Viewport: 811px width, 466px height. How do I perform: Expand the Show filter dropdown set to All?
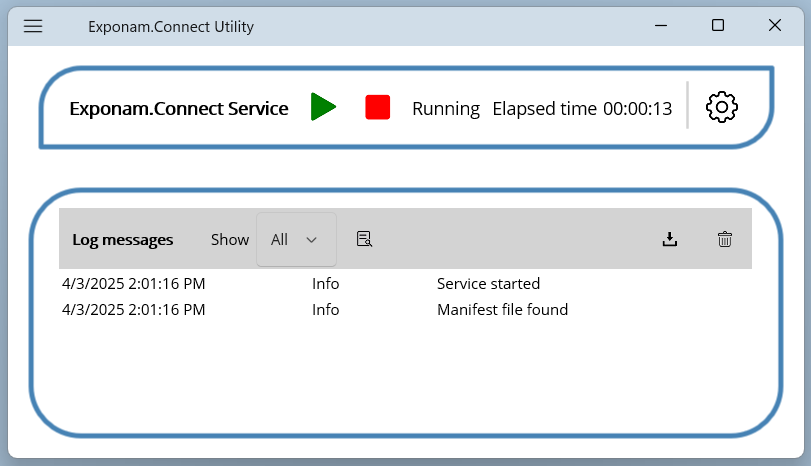(296, 239)
